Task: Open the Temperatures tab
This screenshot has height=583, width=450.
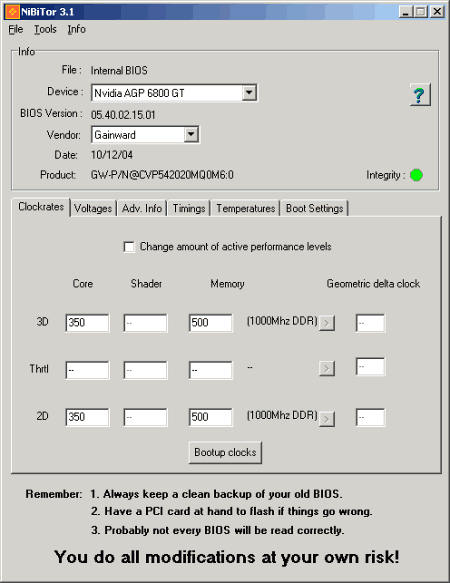Action: click(x=245, y=208)
